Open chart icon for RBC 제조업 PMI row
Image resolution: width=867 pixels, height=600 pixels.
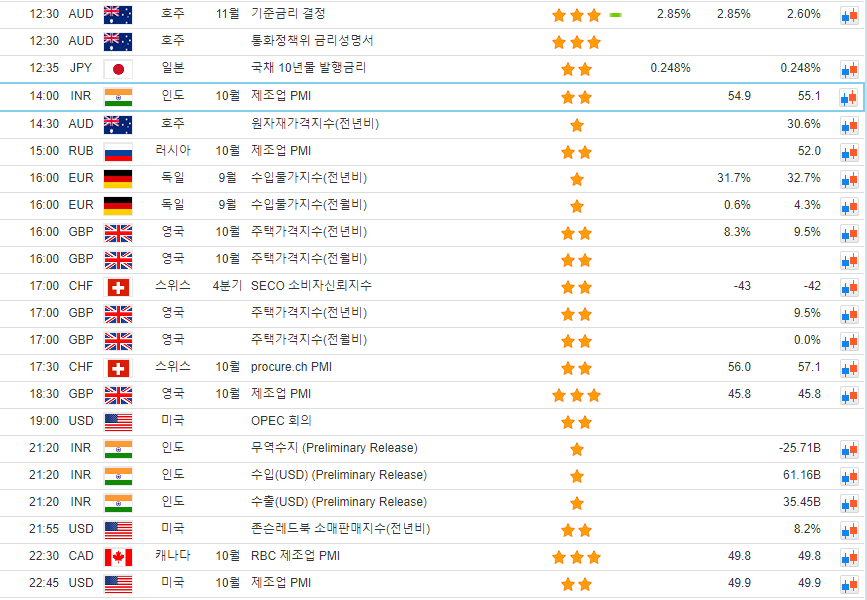coord(849,557)
